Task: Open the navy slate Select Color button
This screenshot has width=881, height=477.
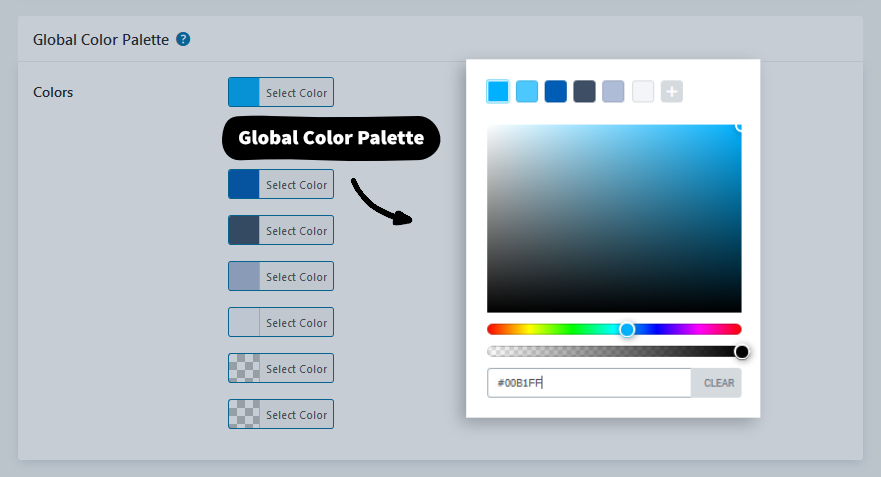Action: pyautogui.click(x=281, y=231)
